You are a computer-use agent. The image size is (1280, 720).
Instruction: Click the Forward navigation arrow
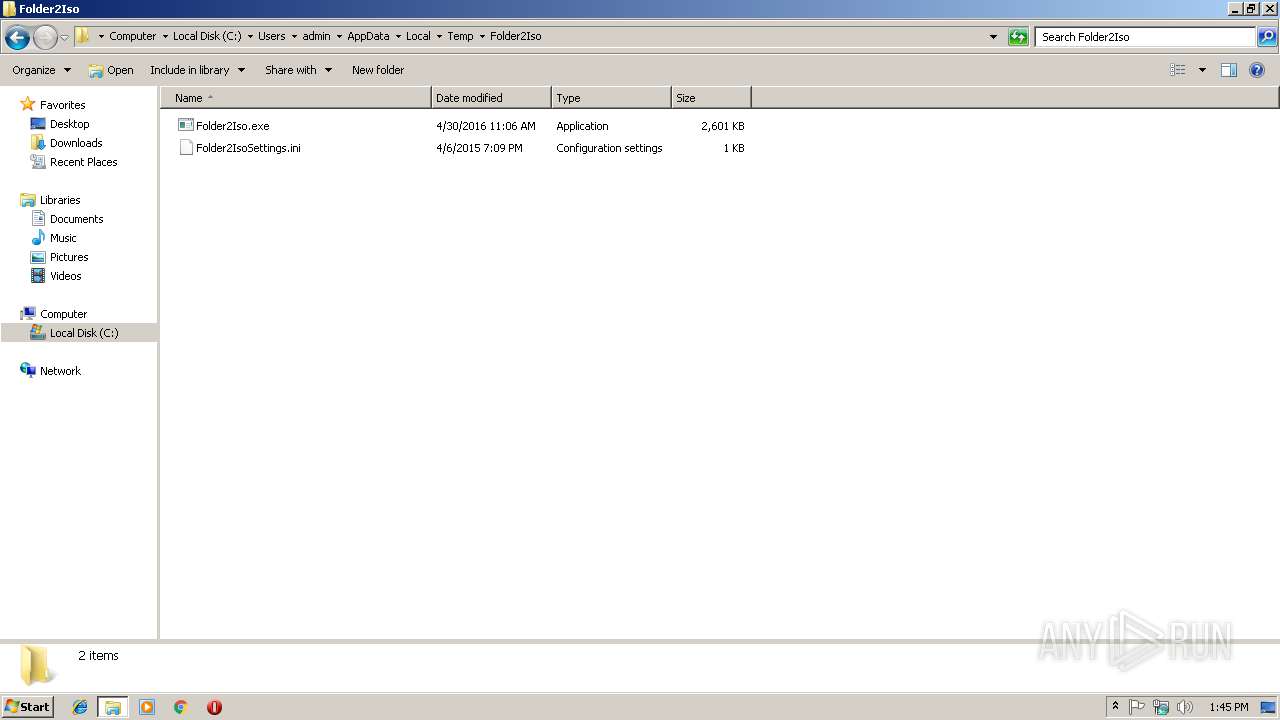45,37
